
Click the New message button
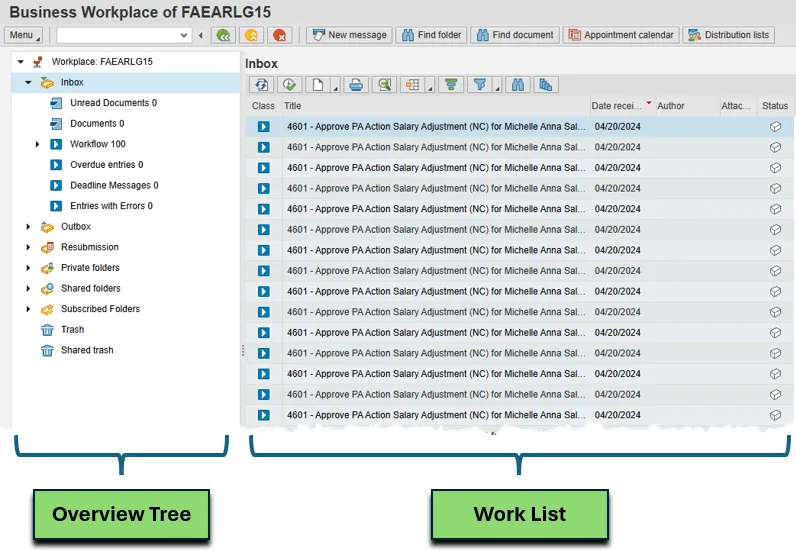click(x=349, y=35)
